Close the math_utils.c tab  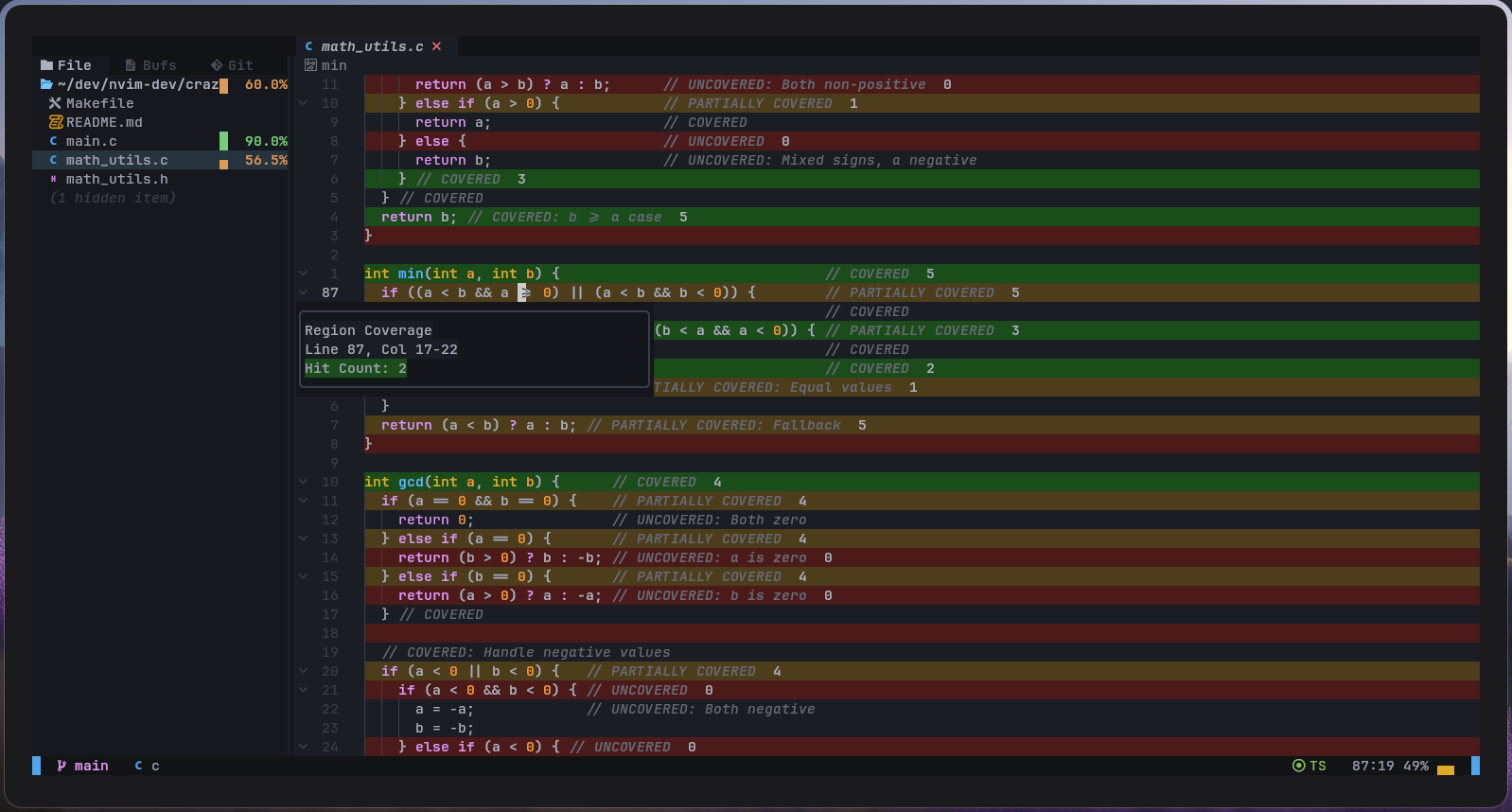point(436,46)
